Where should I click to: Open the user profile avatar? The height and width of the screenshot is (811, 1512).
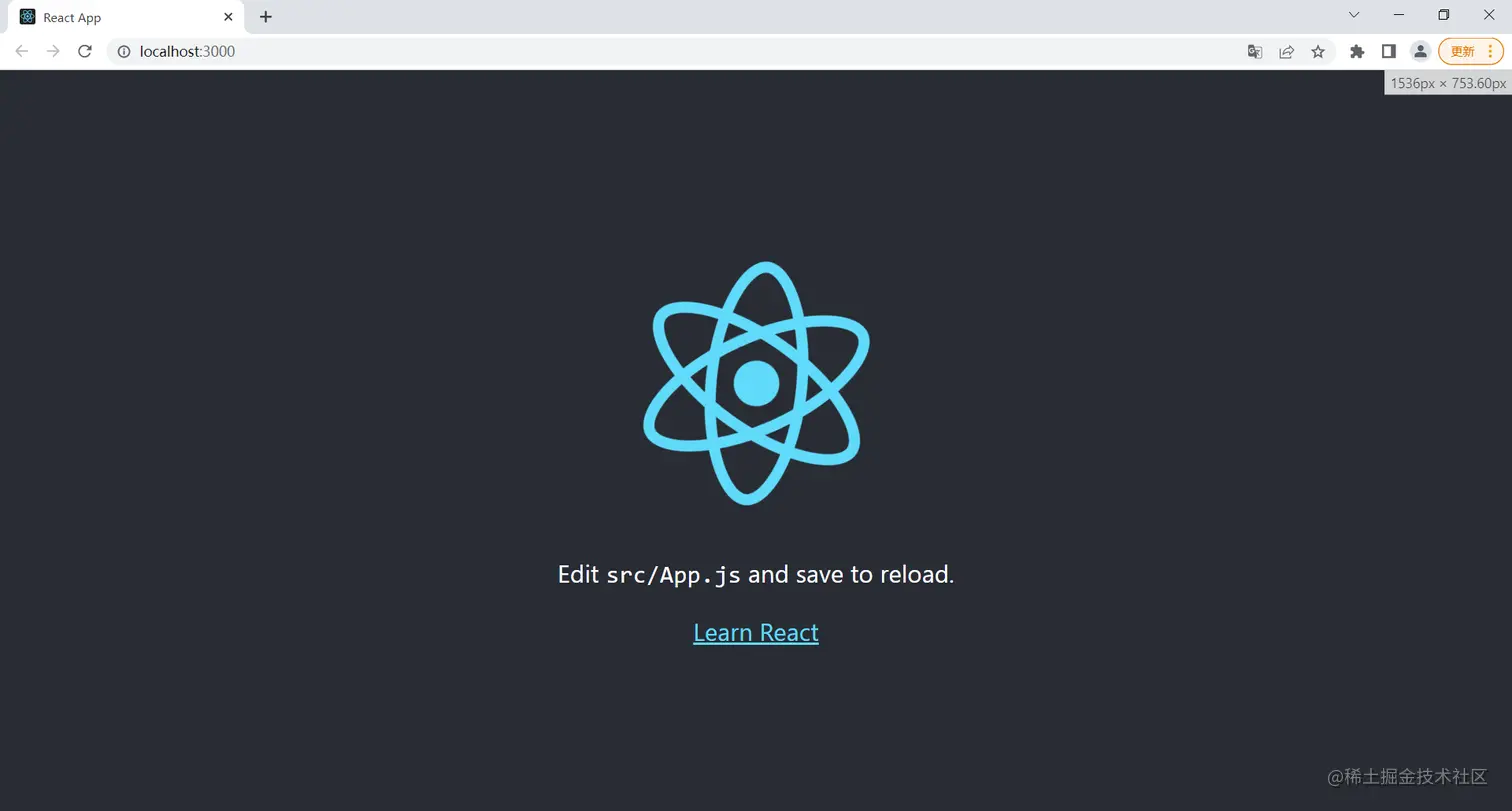tap(1420, 51)
